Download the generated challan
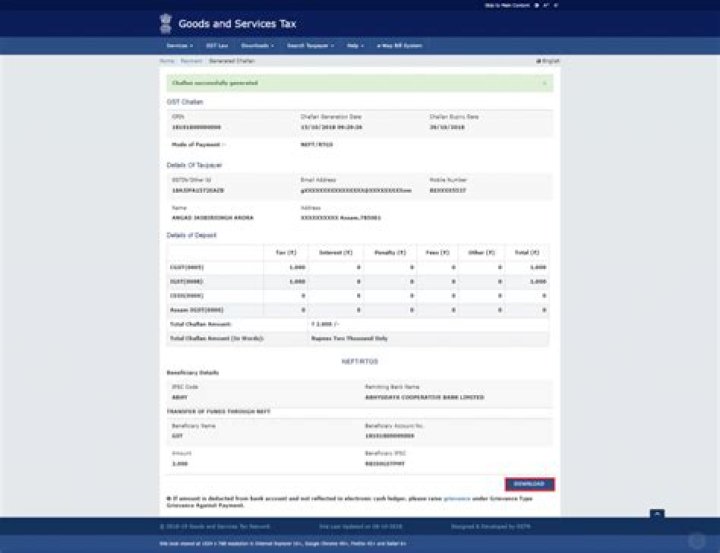The width and height of the screenshot is (720, 553). (528, 484)
